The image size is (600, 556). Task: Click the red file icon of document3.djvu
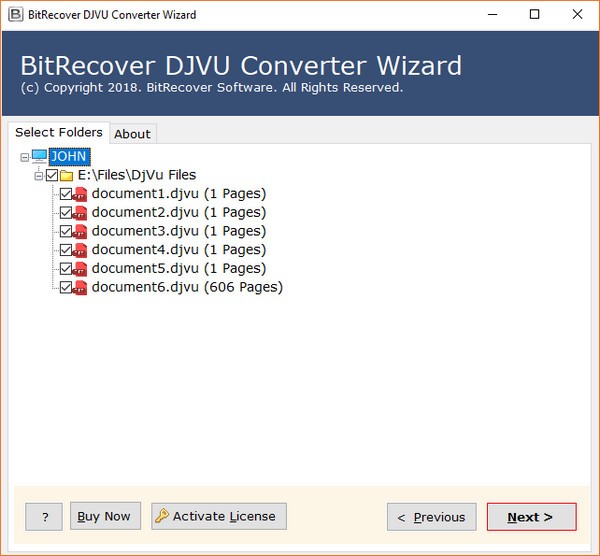coord(80,232)
